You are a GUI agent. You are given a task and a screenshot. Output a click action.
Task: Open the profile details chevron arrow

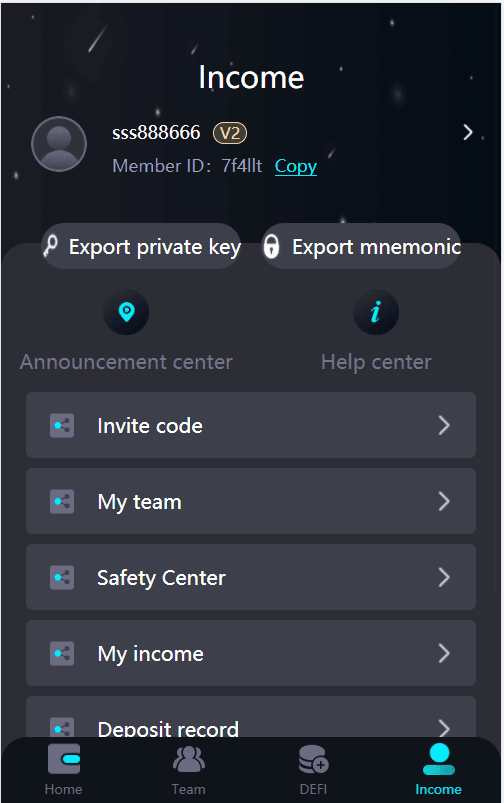tap(468, 133)
